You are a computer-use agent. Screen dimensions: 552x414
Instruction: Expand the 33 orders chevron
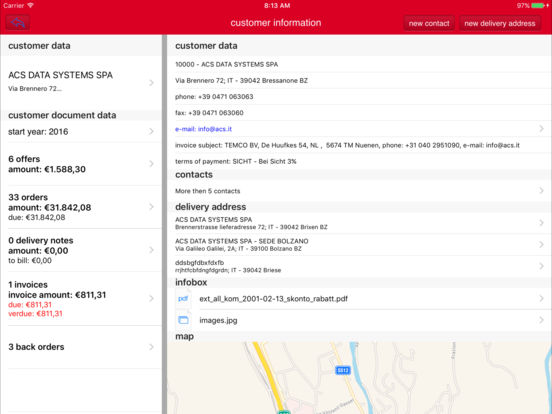151,207
